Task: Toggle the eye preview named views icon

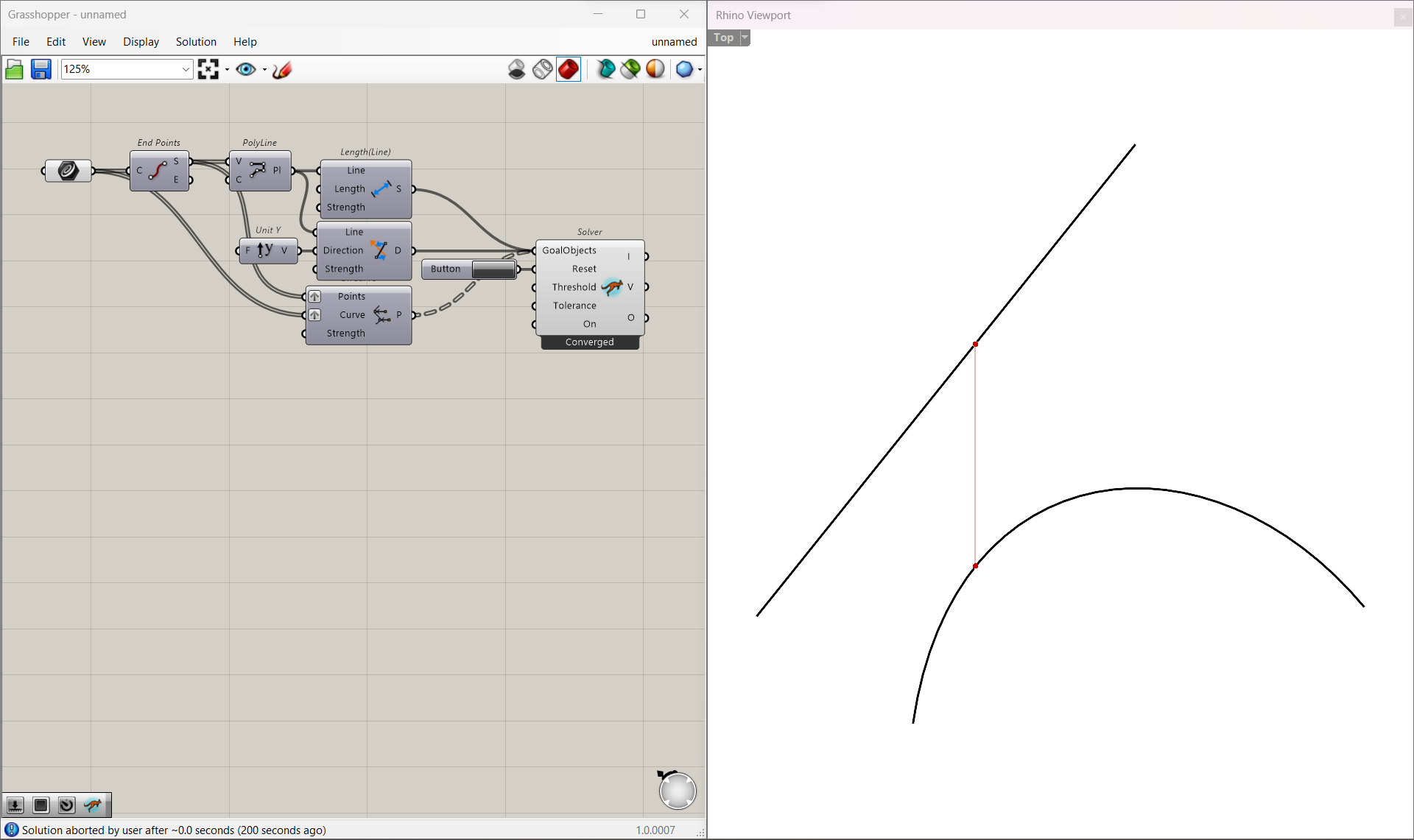Action: (246, 69)
